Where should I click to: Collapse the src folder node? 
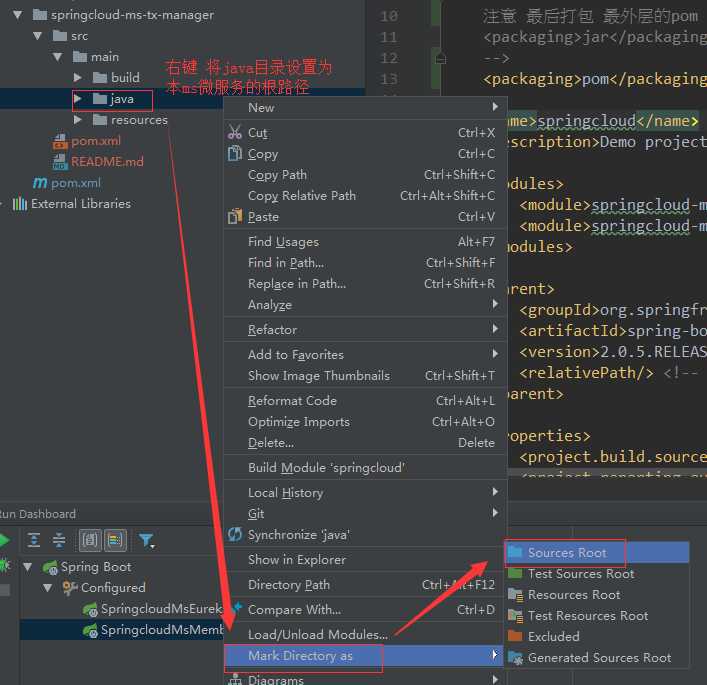click(37, 36)
